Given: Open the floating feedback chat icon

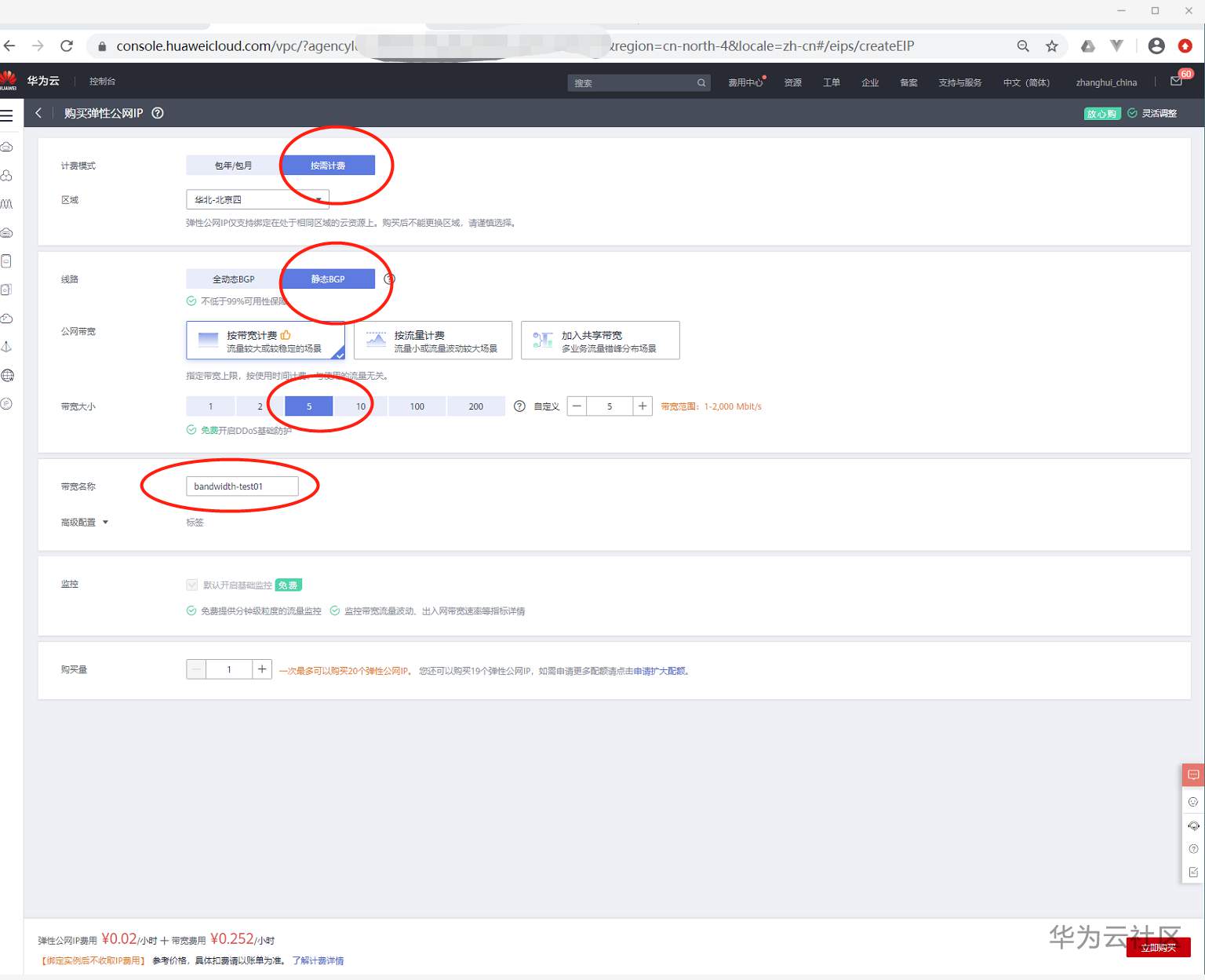Looking at the screenshot, I should tap(1193, 774).
